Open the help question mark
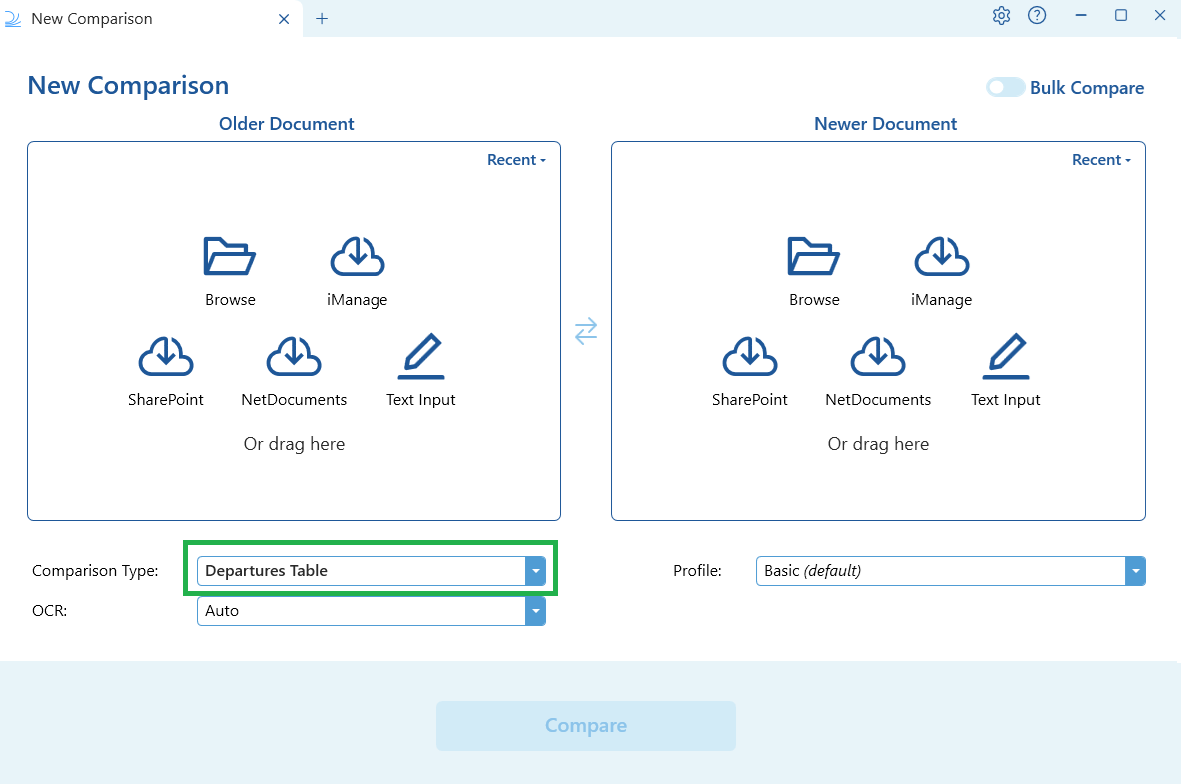 (x=1037, y=16)
